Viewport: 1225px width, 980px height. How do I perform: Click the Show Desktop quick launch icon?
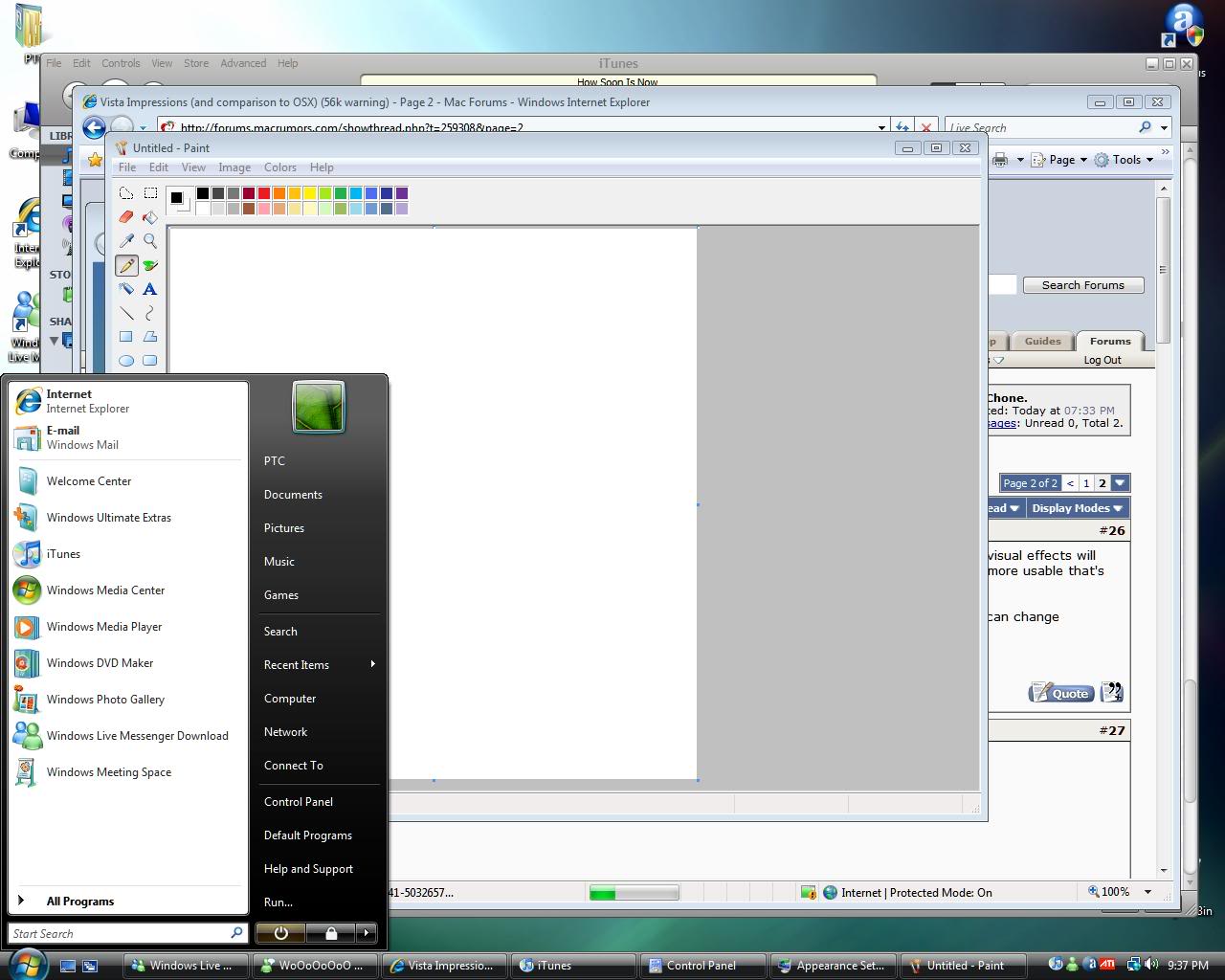point(68,966)
